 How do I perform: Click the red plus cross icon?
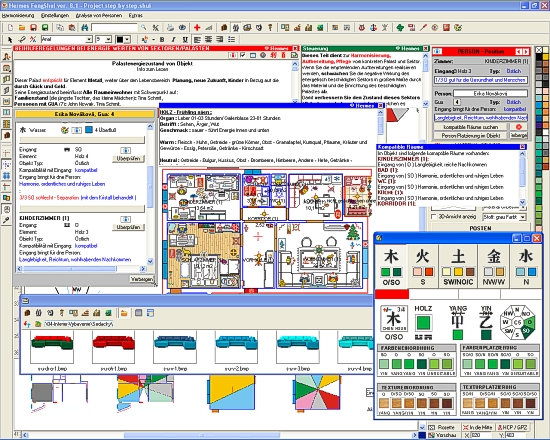pos(197,27)
